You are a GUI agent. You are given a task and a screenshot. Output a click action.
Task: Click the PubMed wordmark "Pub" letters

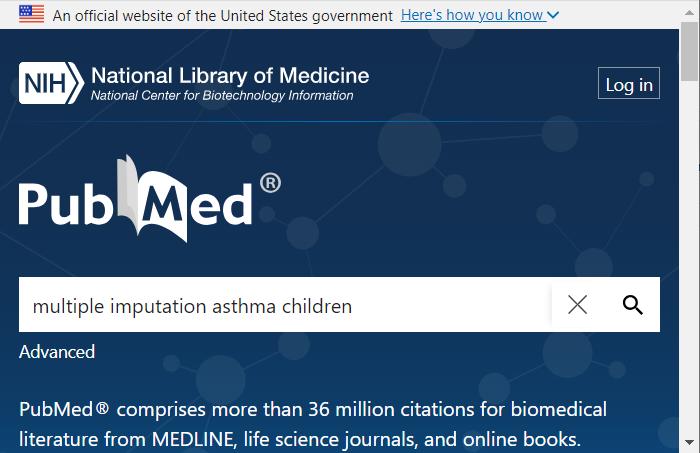(x=66, y=204)
